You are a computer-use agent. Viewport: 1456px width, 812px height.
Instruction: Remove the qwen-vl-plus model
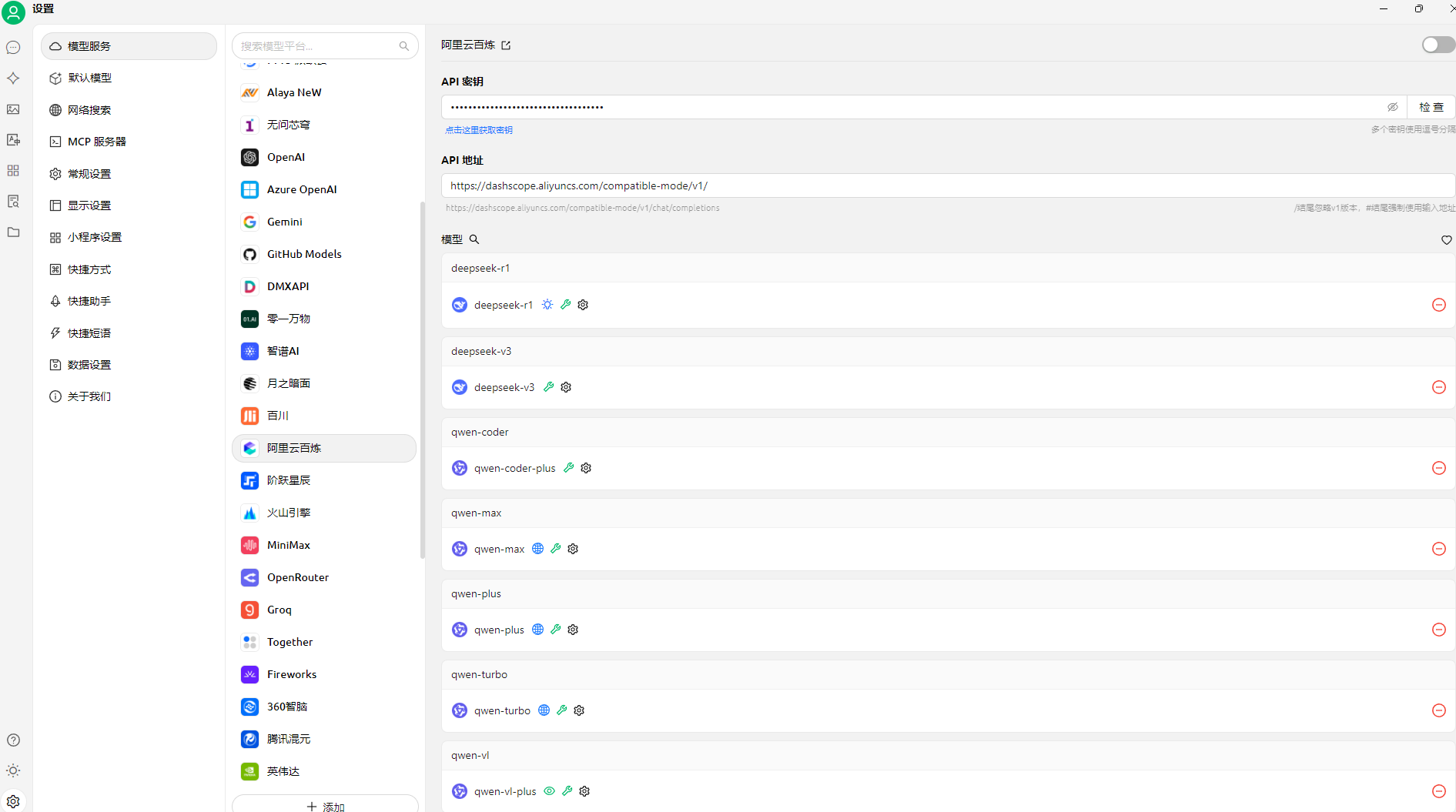[1438, 791]
